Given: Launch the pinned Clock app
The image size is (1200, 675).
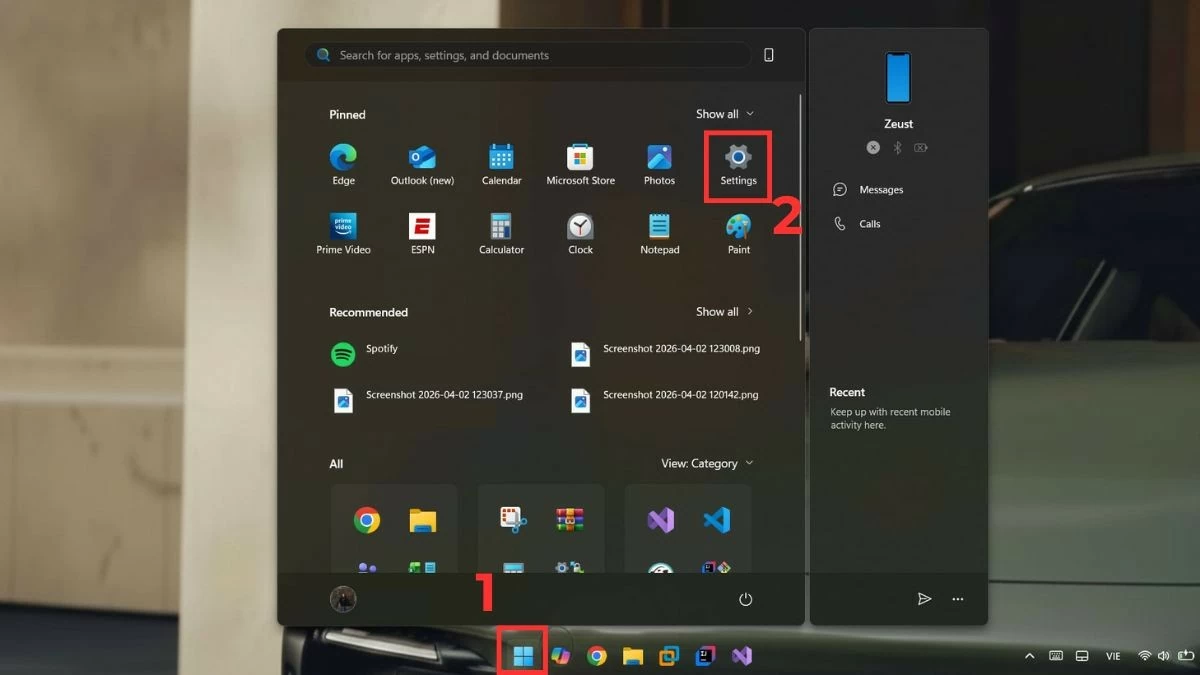Looking at the screenshot, I should tap(580, 234).
